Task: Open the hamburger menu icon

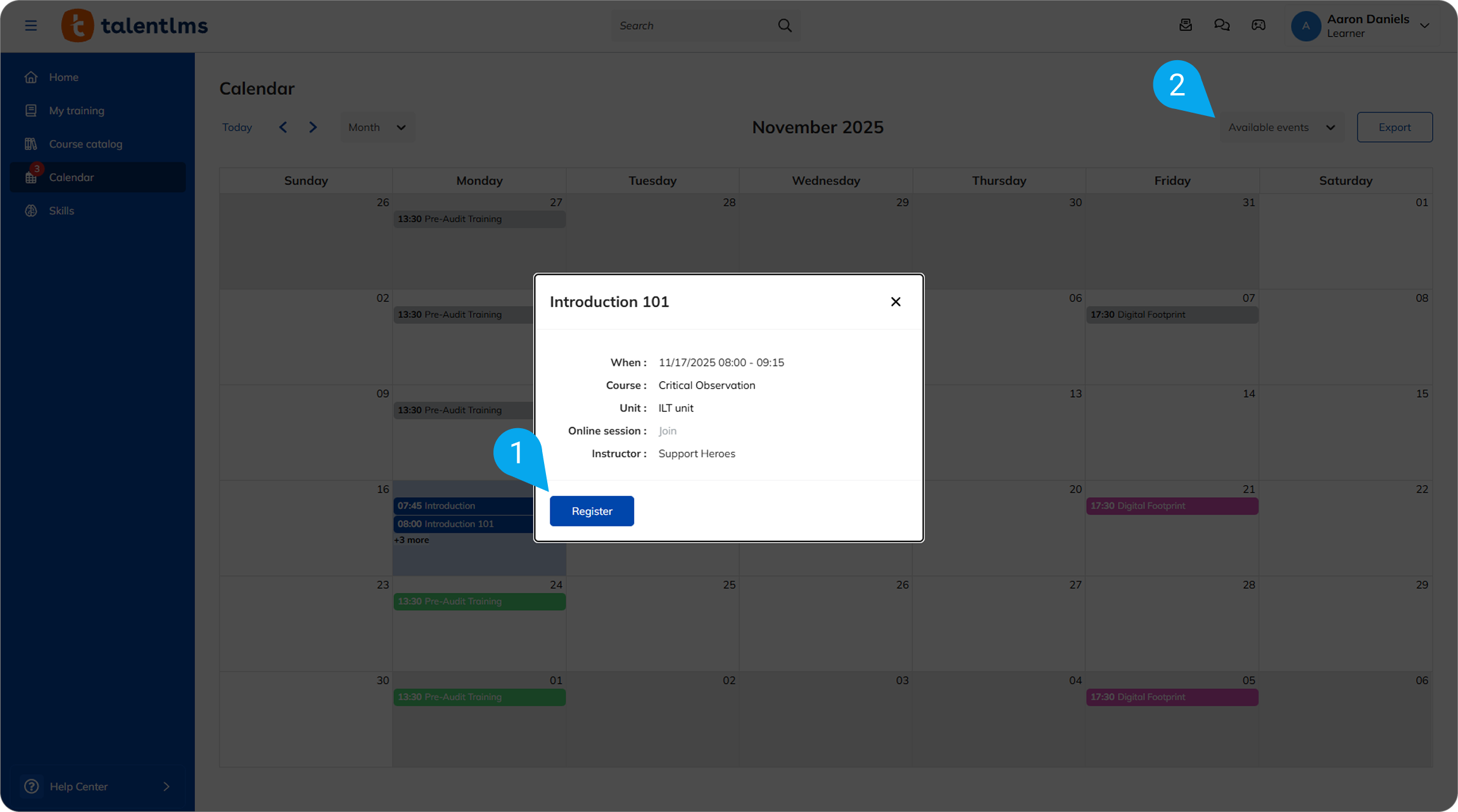Action: coord(30,25)
